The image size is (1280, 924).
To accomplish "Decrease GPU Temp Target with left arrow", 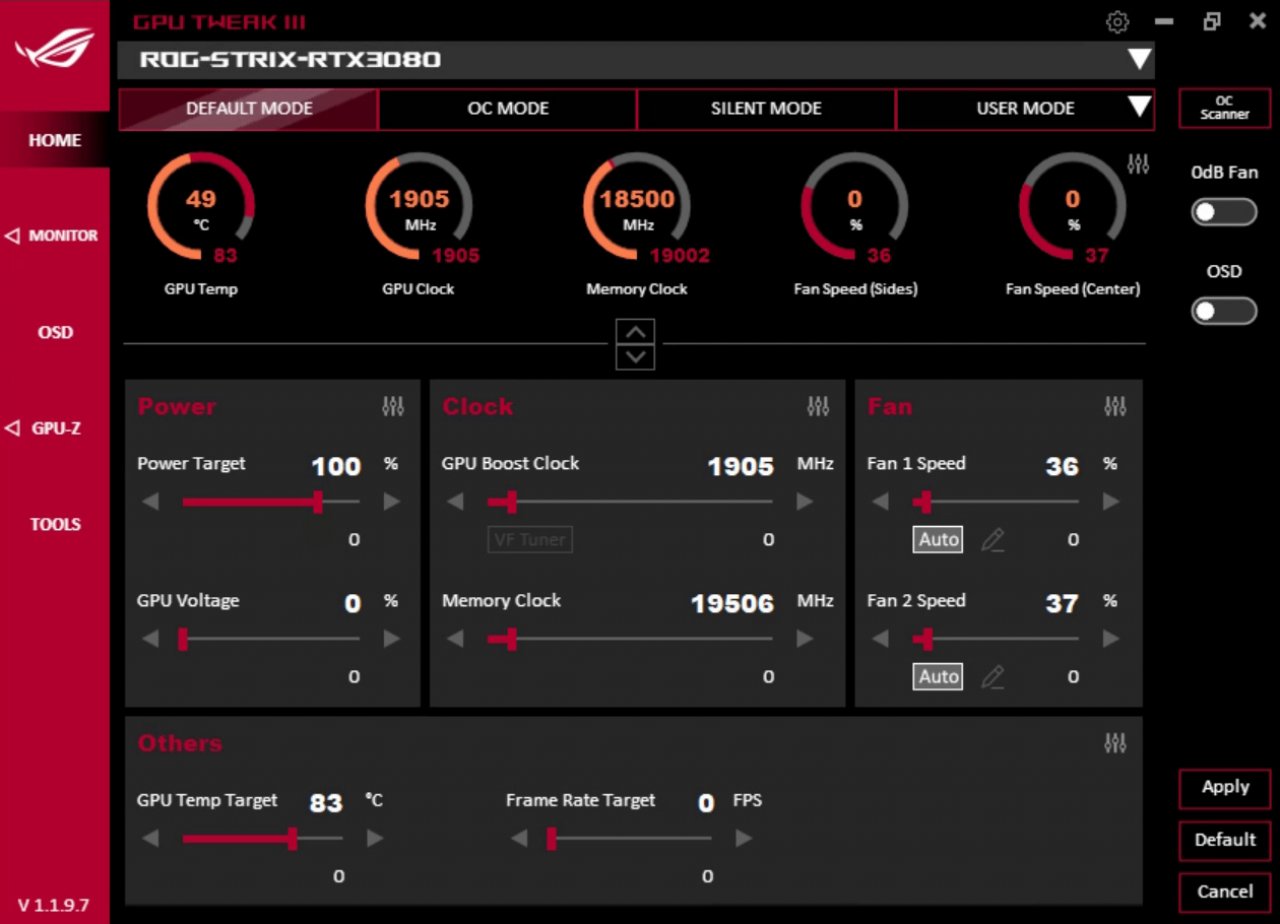I will (151, 838).
